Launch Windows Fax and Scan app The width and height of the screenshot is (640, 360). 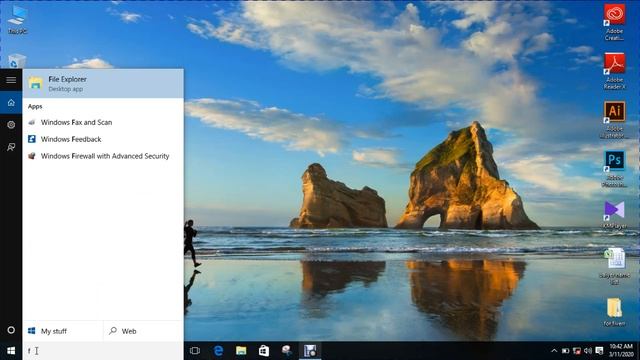point(103,122)
